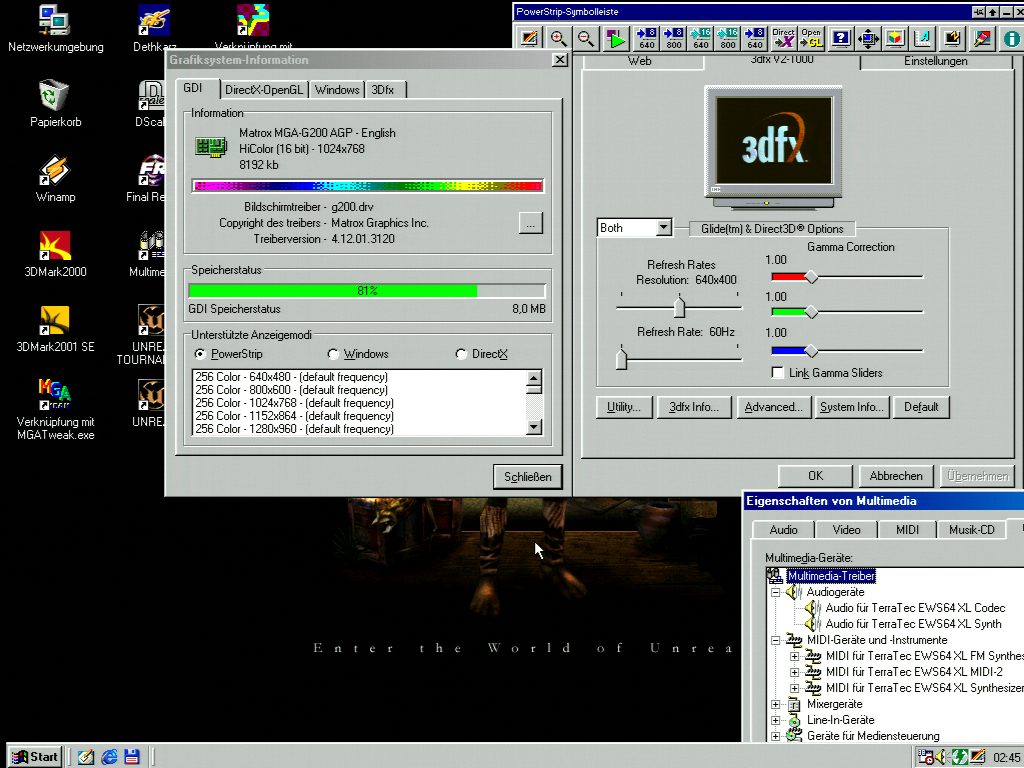
Task: Click the System Info... button
Action: click(x=852, y=407)
